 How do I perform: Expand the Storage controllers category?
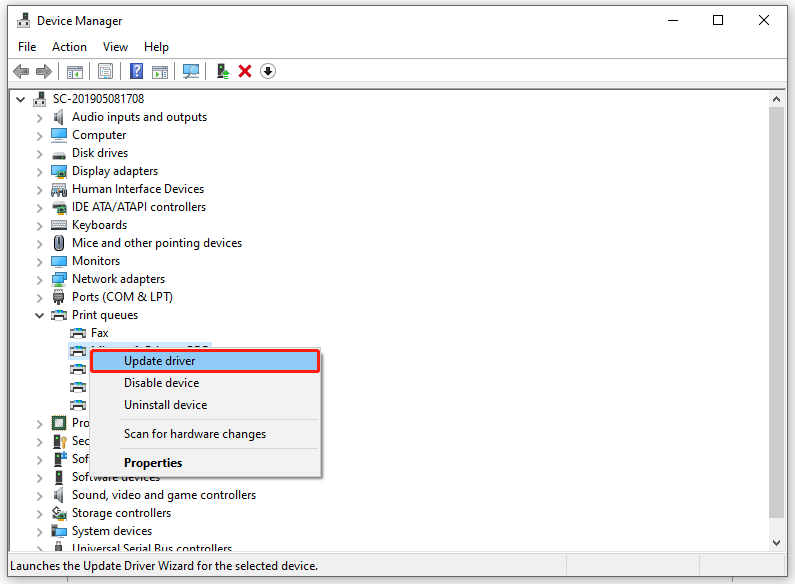point(40,514)
